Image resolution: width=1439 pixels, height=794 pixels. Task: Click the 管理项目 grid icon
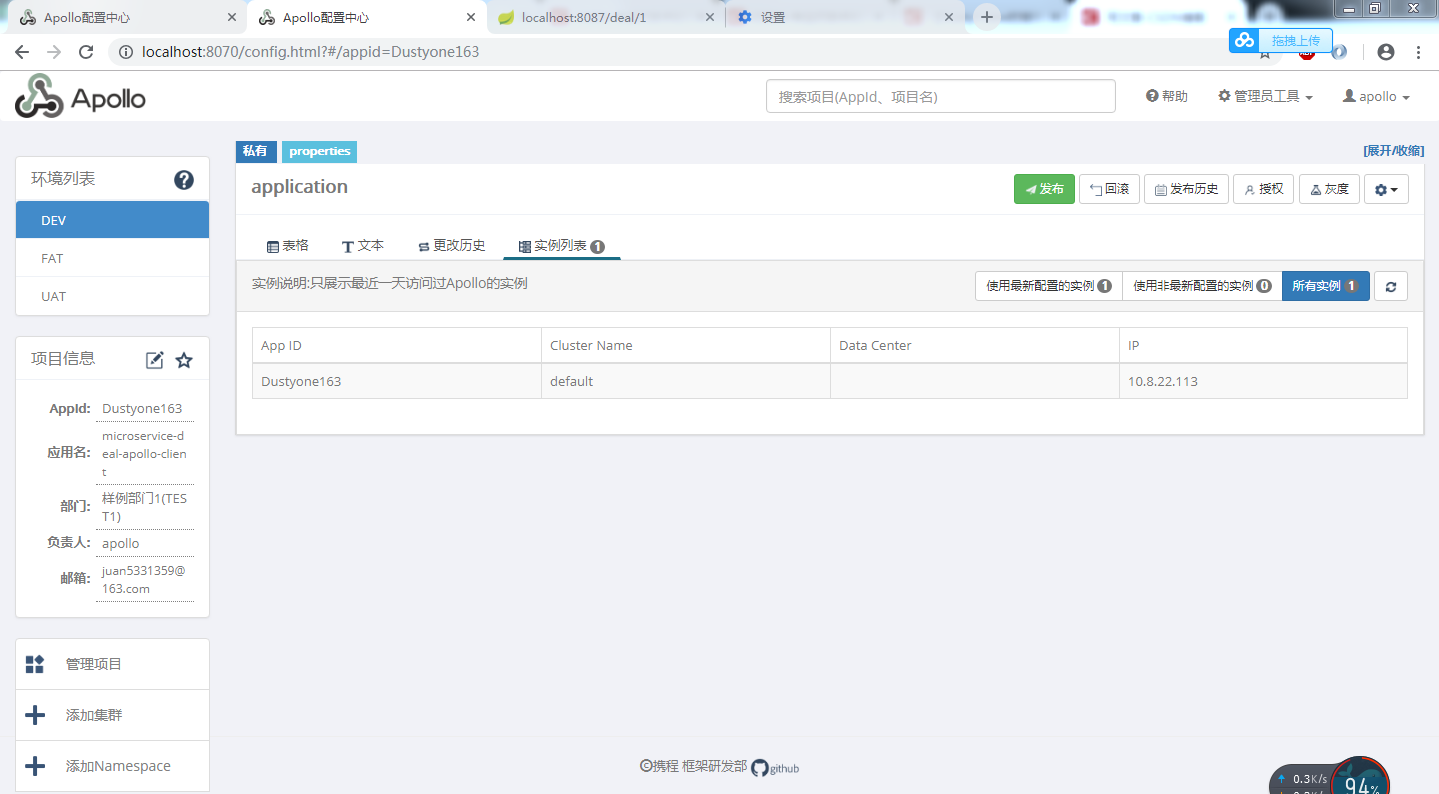click(35, 664)
